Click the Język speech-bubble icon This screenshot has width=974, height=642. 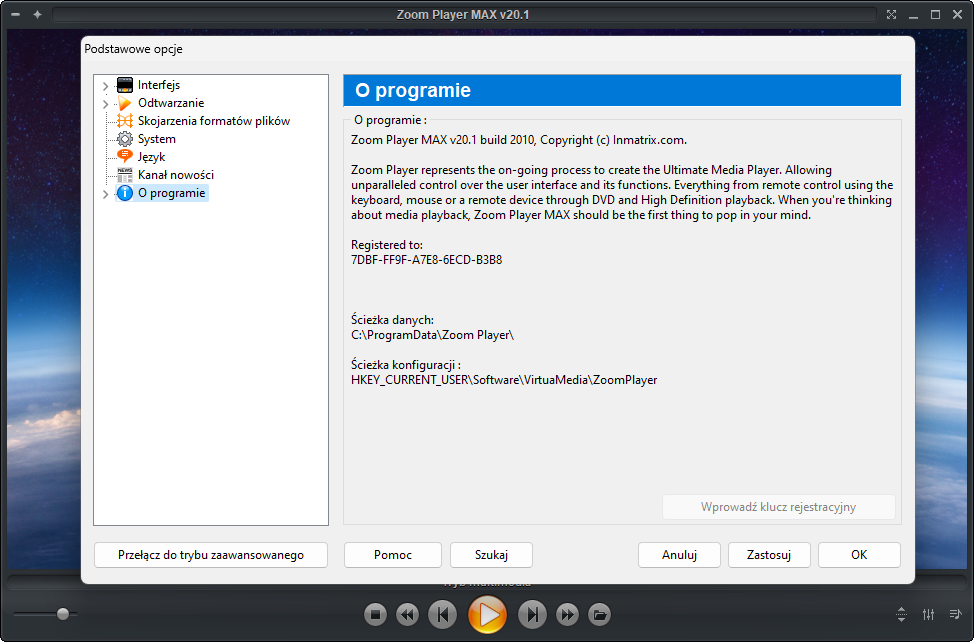(x=125, y=156)
